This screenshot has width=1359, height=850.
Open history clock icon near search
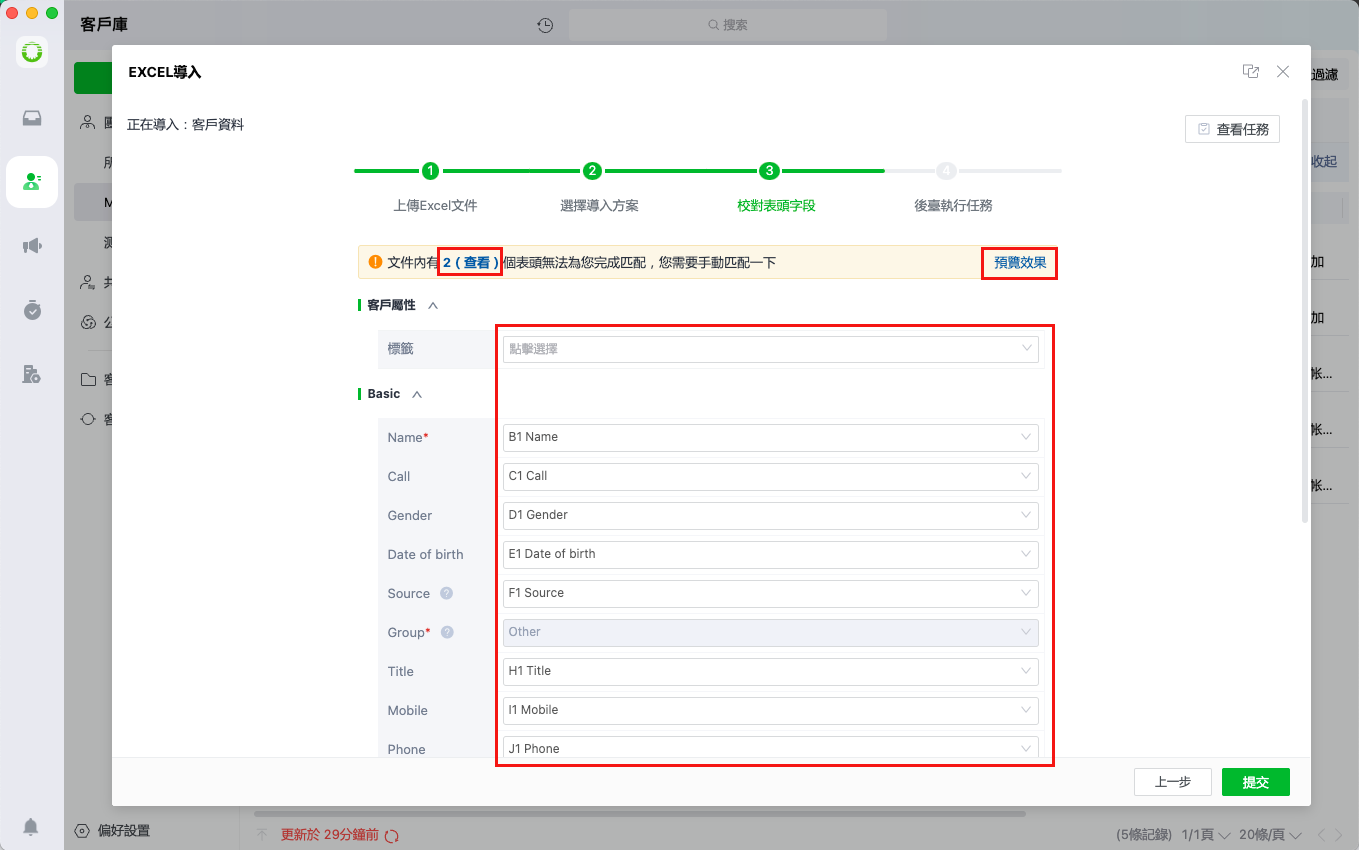coord(545,25)
